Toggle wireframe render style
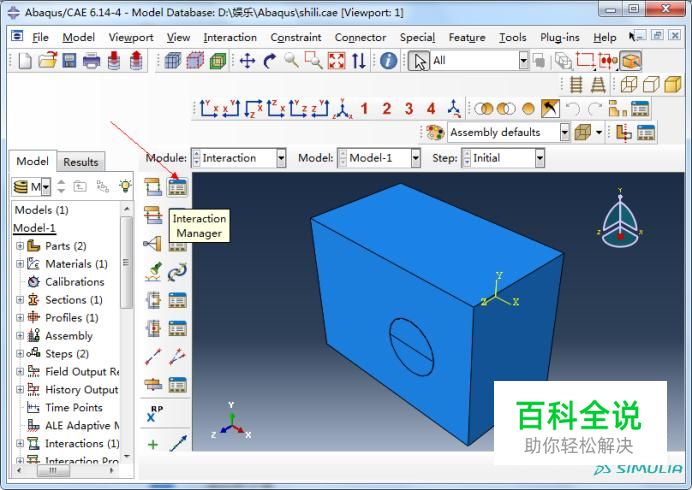Viewport: 692px width, 490px height. click(x=628, y=84)
